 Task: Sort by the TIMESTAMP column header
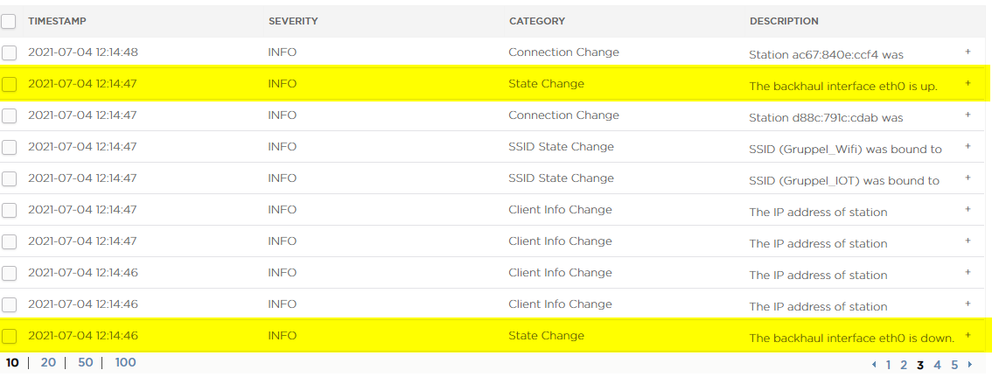pyautogui.click(x=57, y=21)
